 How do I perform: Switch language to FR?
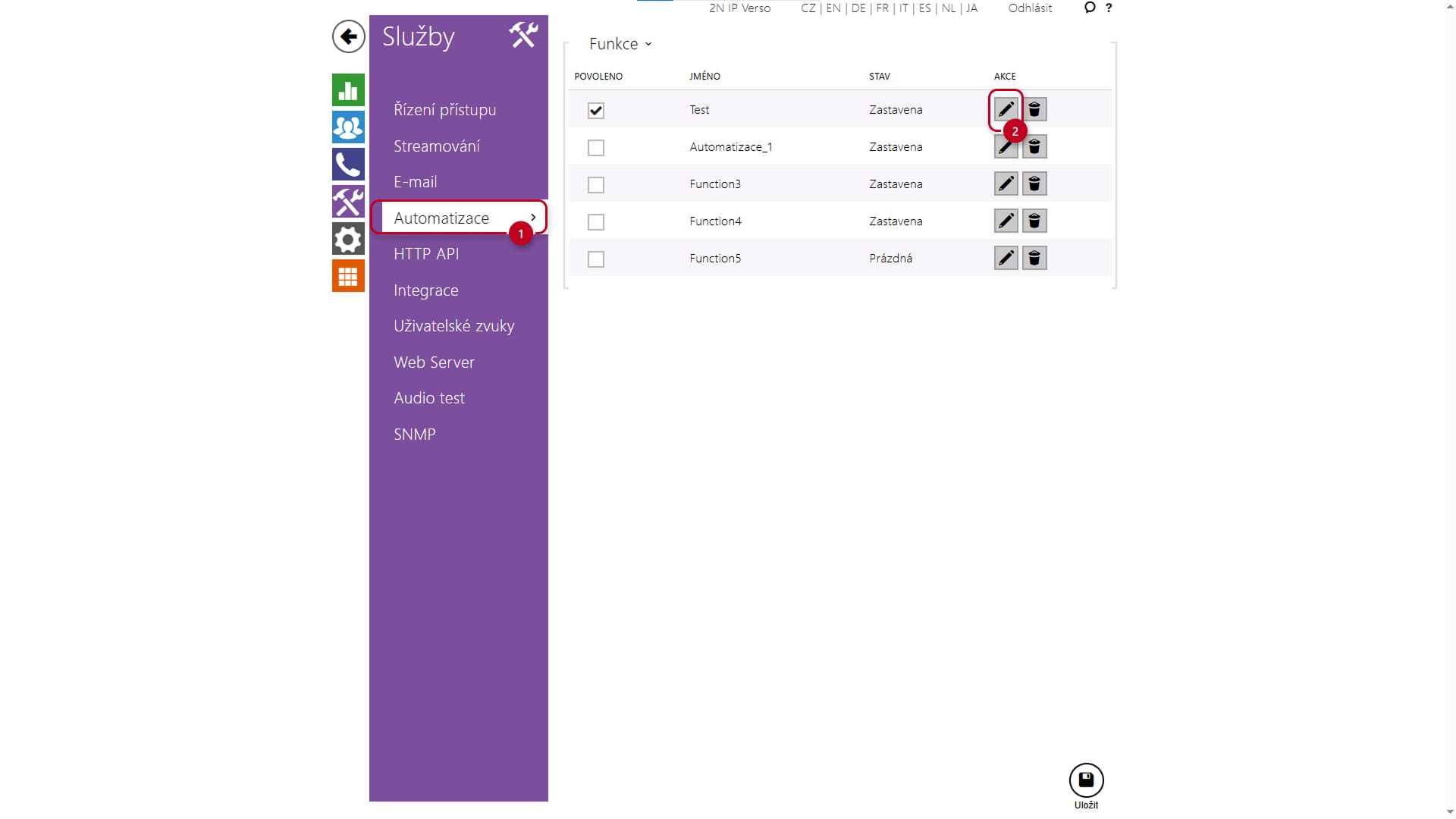pyautogui.click(x=882, y=8)
